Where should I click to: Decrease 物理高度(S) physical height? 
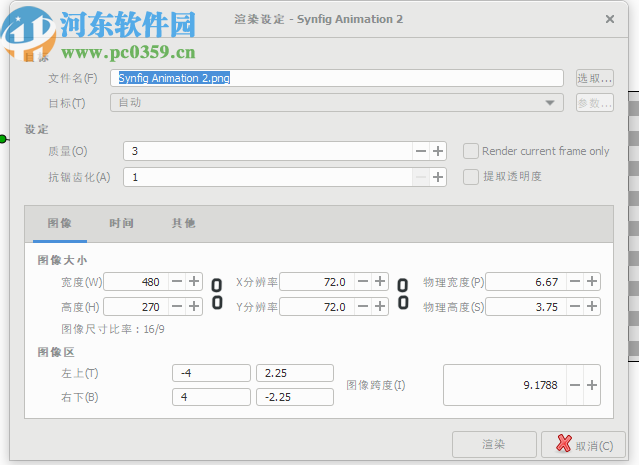coord(575,306)
